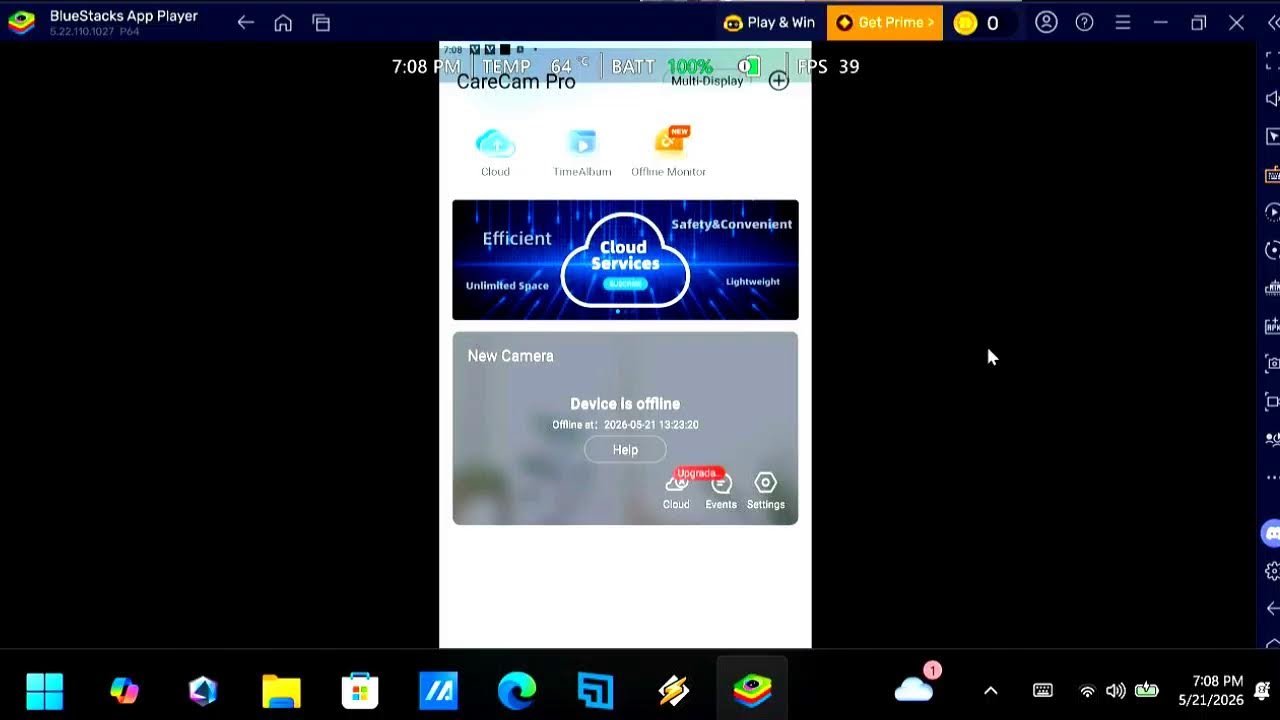Open Microsoft Store from the taskbar
The height and width of the screenshot is (720, 1280).
pos(360,691)
